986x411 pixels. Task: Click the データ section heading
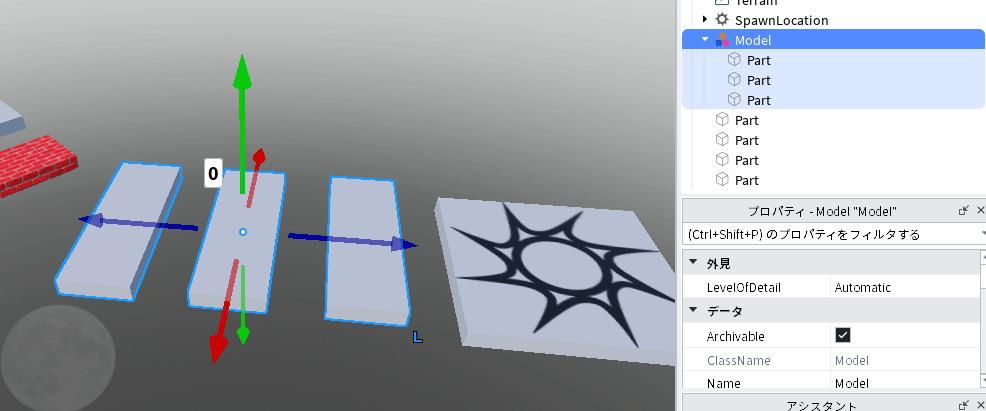(x=724, y=311)
